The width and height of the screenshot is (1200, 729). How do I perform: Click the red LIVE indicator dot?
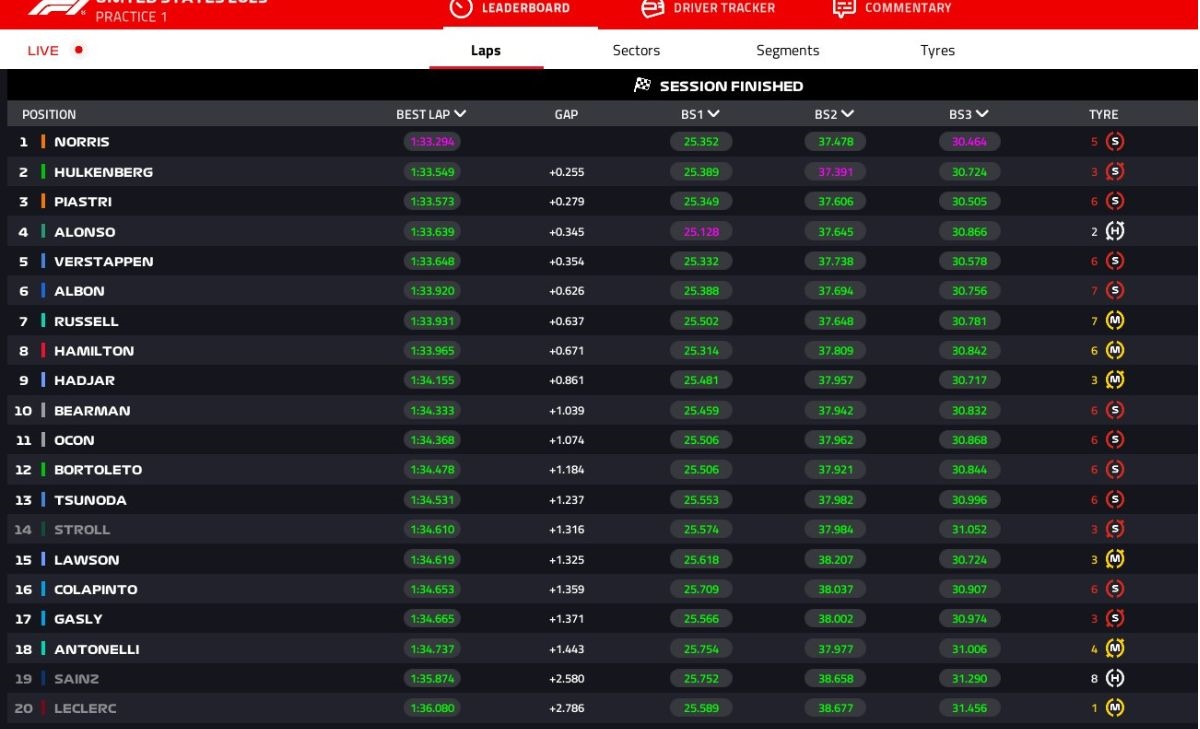pos(79,50)
